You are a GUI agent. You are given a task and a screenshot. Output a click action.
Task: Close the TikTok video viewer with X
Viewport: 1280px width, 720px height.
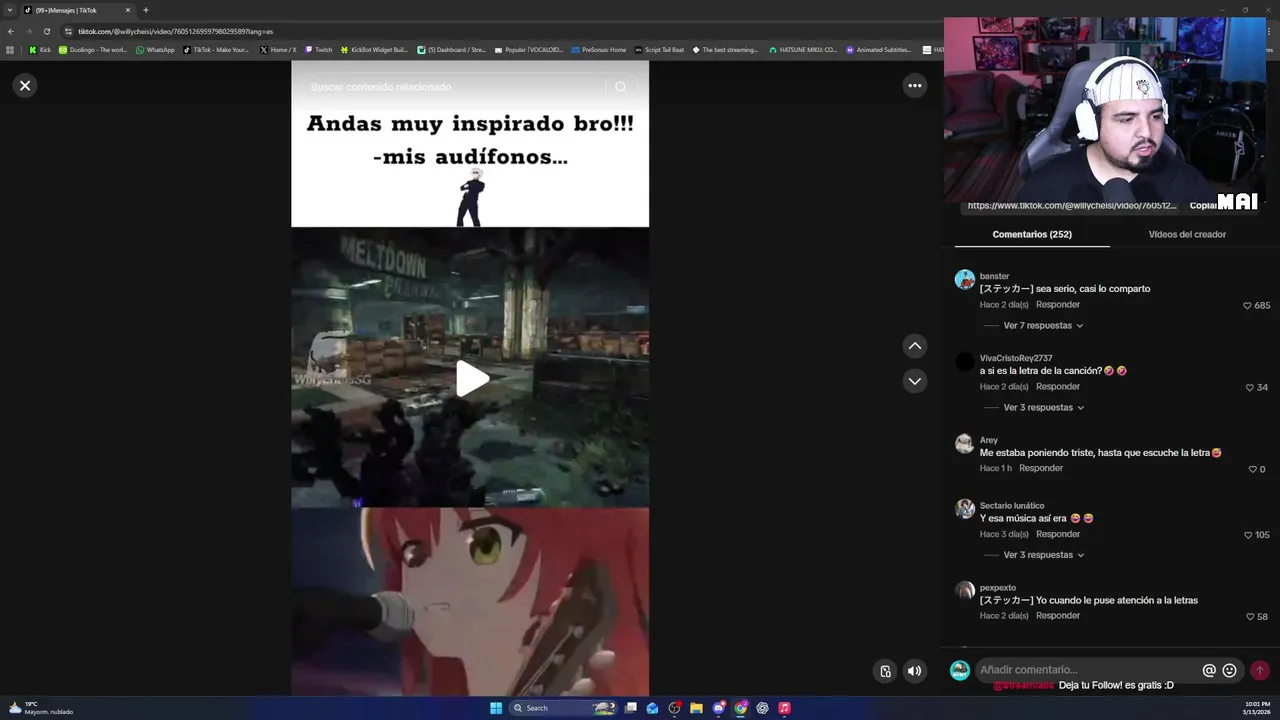(25, 85)
